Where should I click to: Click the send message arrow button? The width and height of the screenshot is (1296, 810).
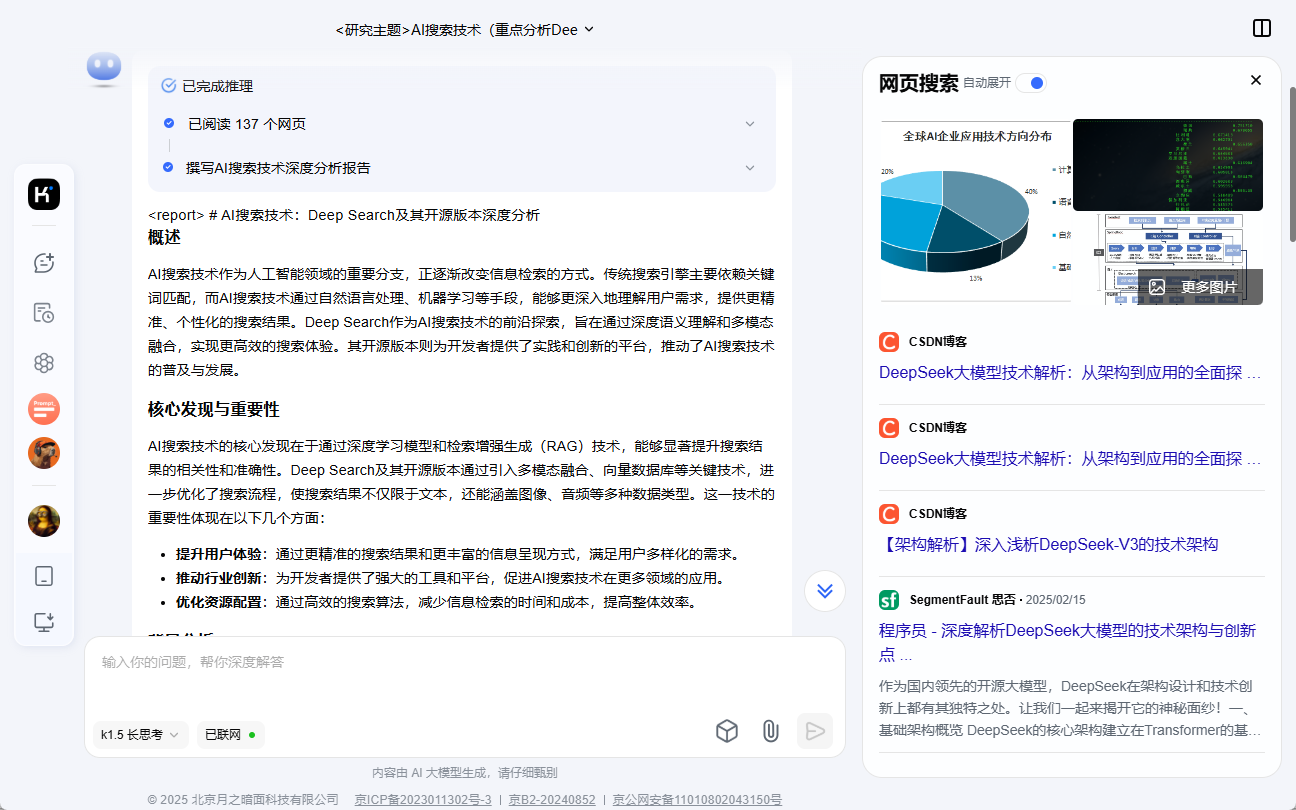pos(815,731)
